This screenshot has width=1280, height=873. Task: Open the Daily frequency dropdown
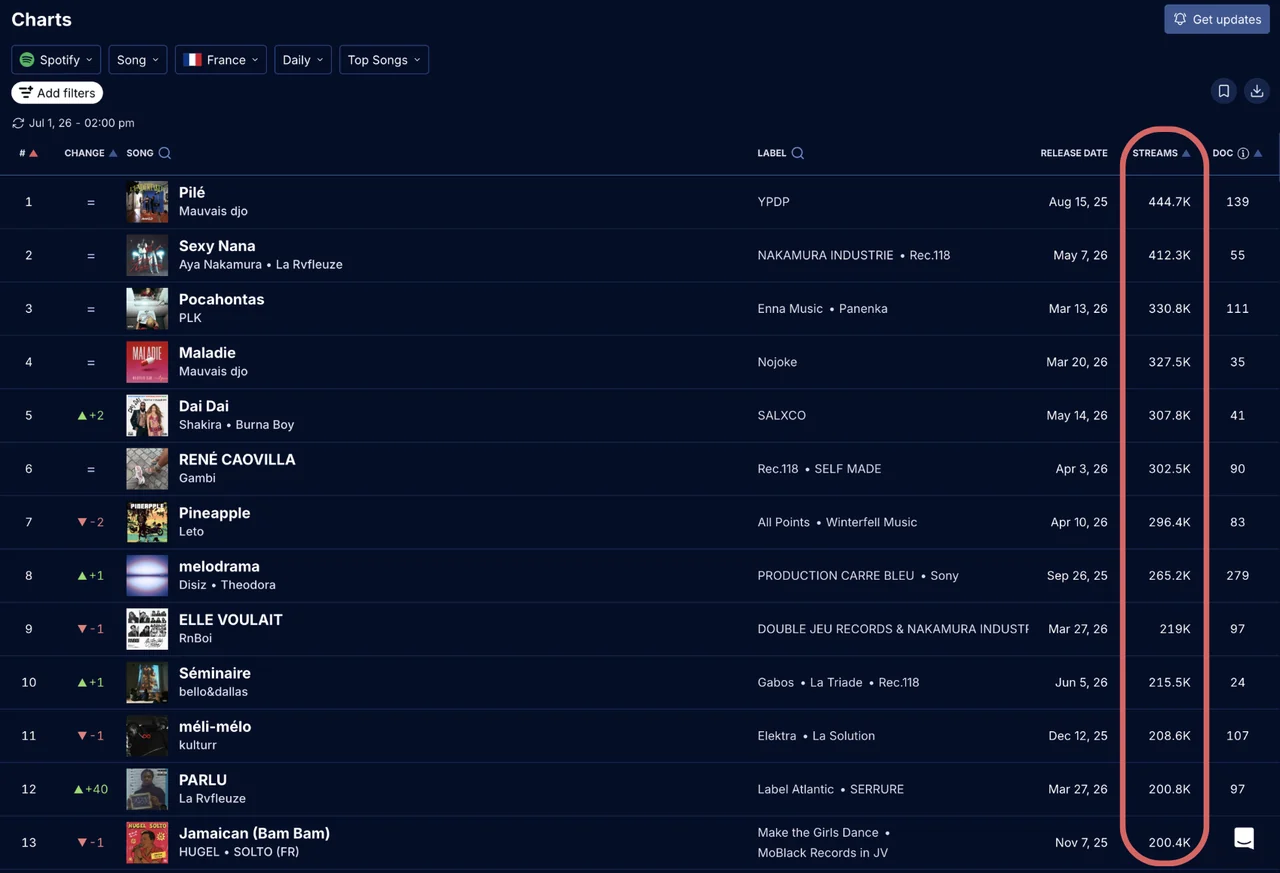point(303,60)
